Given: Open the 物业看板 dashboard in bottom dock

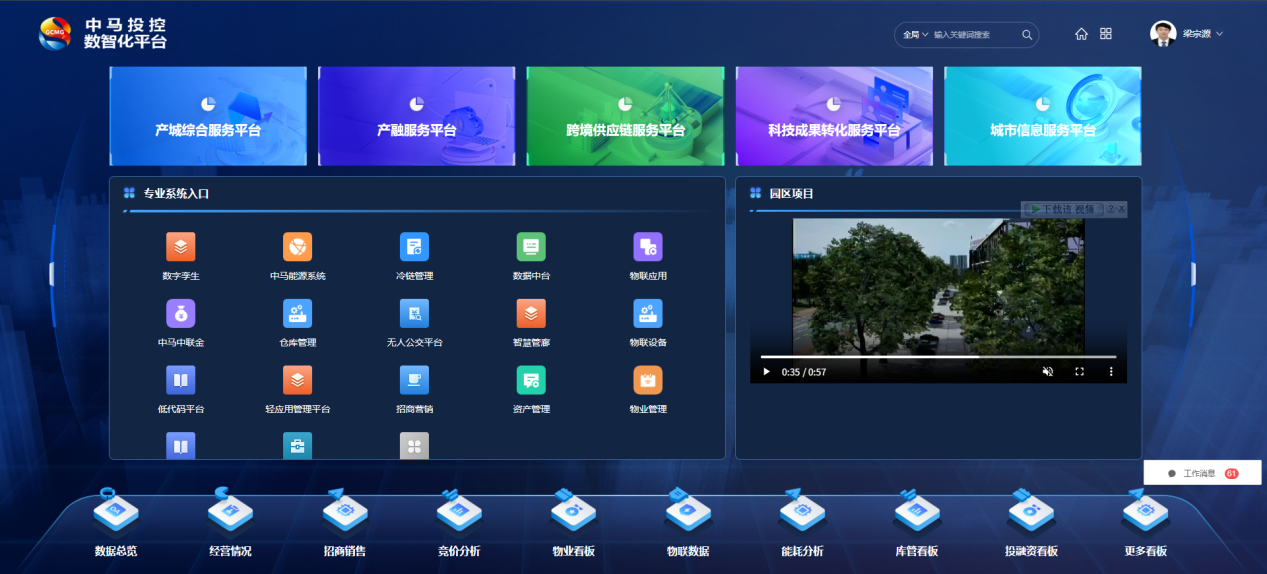Looking at the screenshot, I should pyautogui.click(x=574, y=524).
